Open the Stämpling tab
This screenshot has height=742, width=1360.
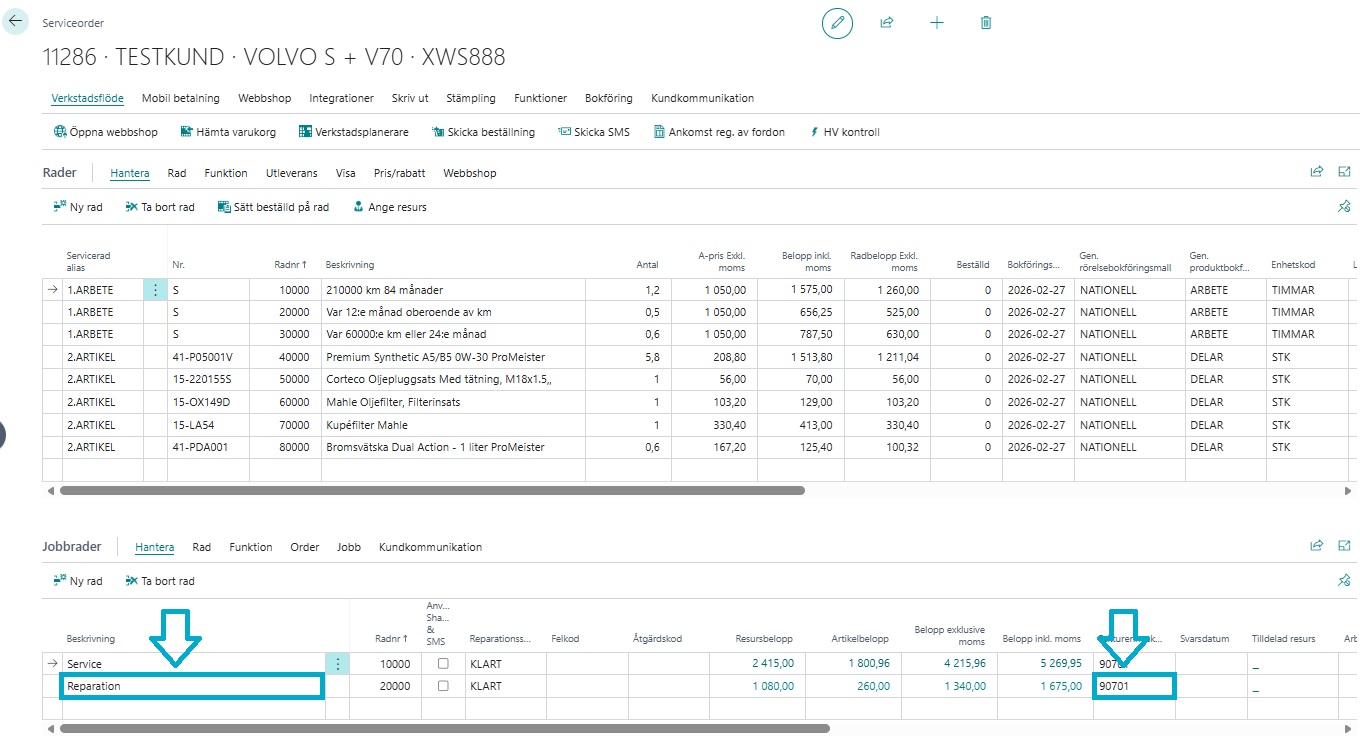[470, 98]
